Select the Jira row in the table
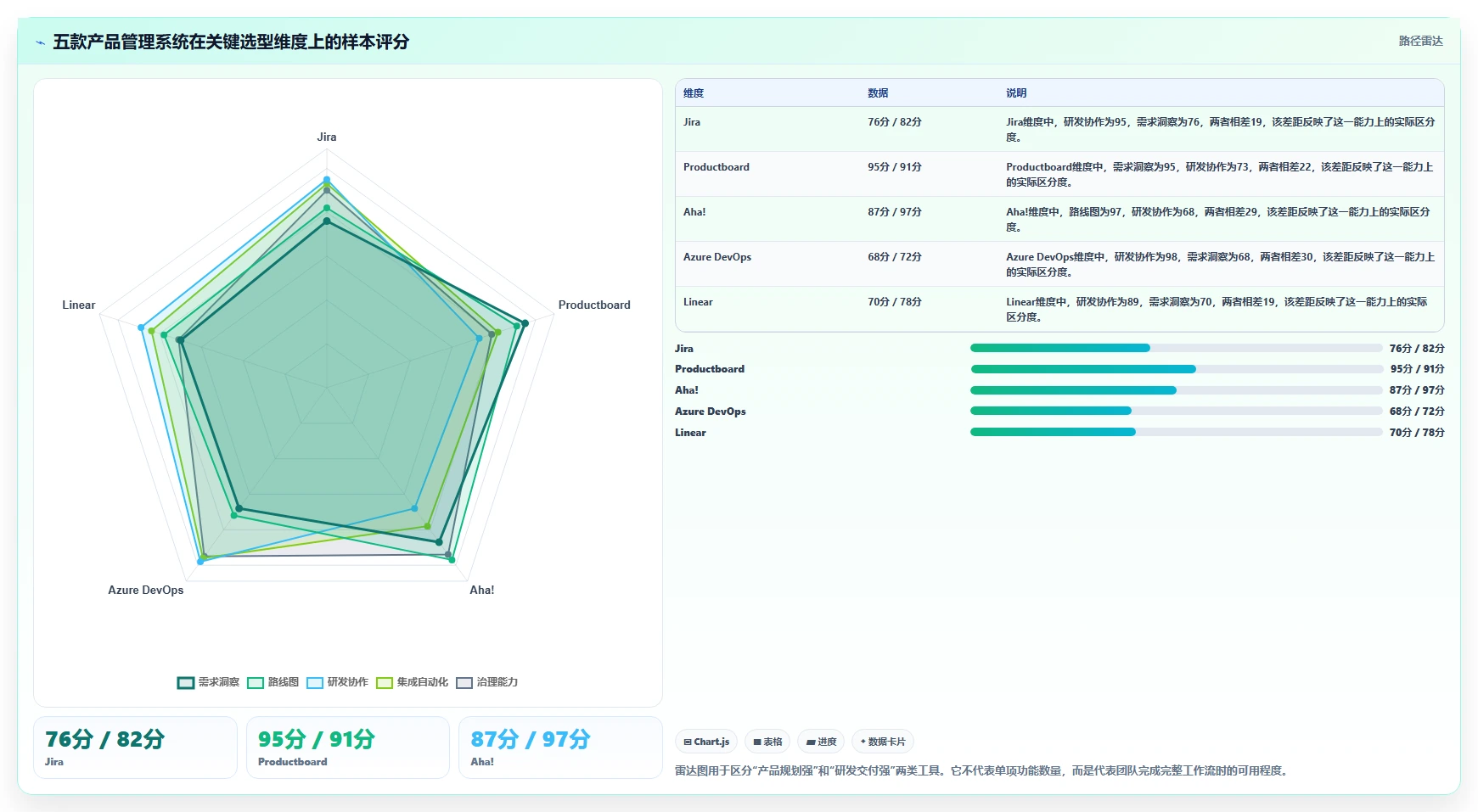 pyautogui.click(x=1059, y=129)
